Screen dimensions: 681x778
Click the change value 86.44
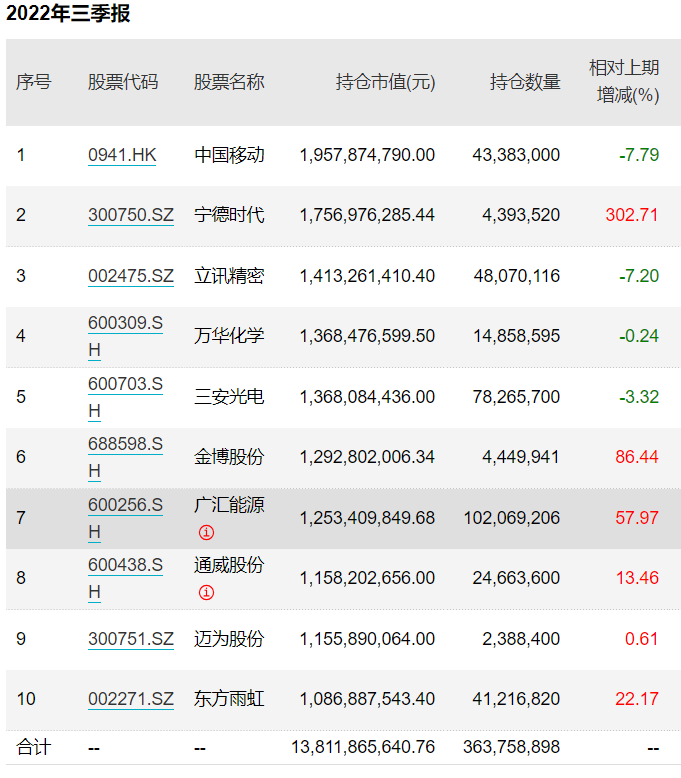coord(637,457)
